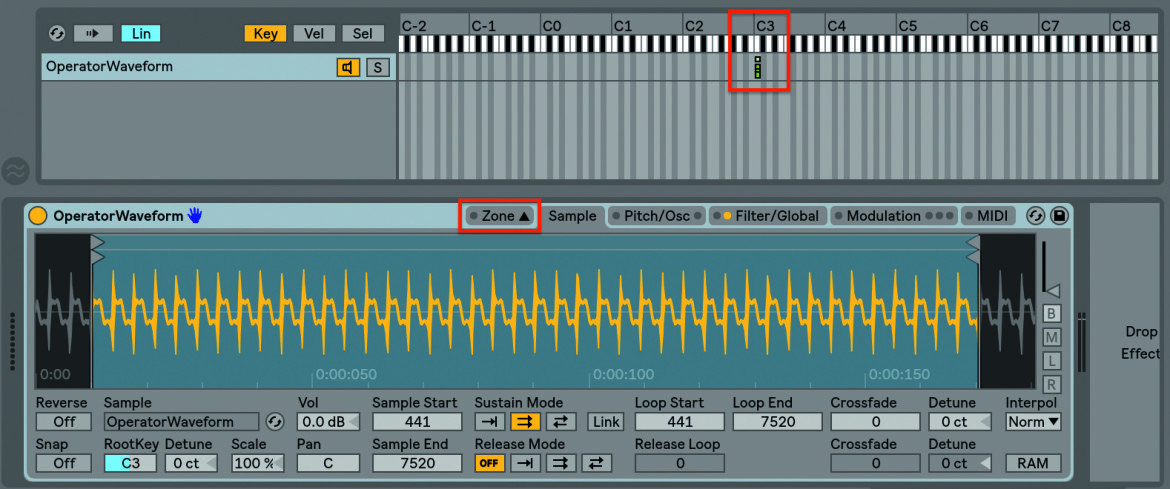Click the blue hand icon next to title
This screenshot has height=489, width=1170.
coord(195,217)
